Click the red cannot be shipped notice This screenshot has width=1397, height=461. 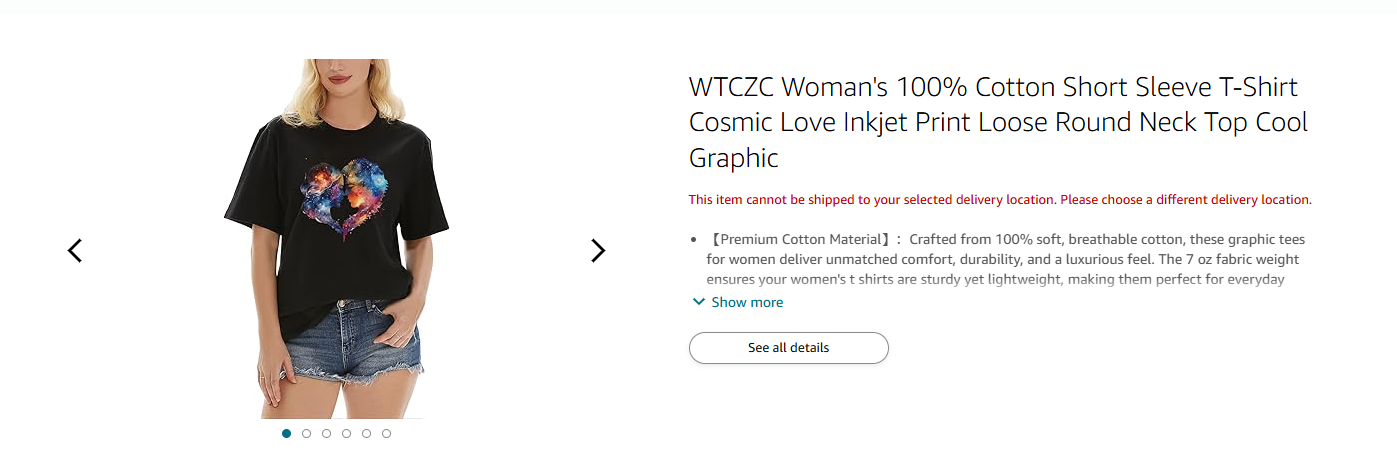click(871, 200)
